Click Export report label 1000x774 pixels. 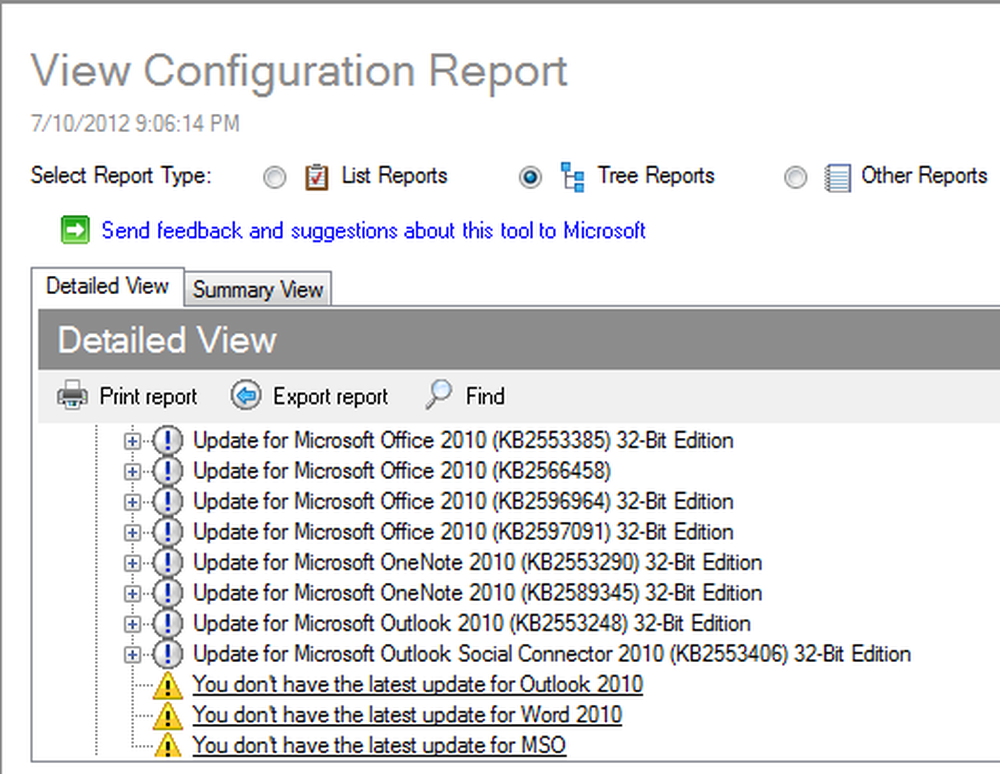[x=330, y=397]
